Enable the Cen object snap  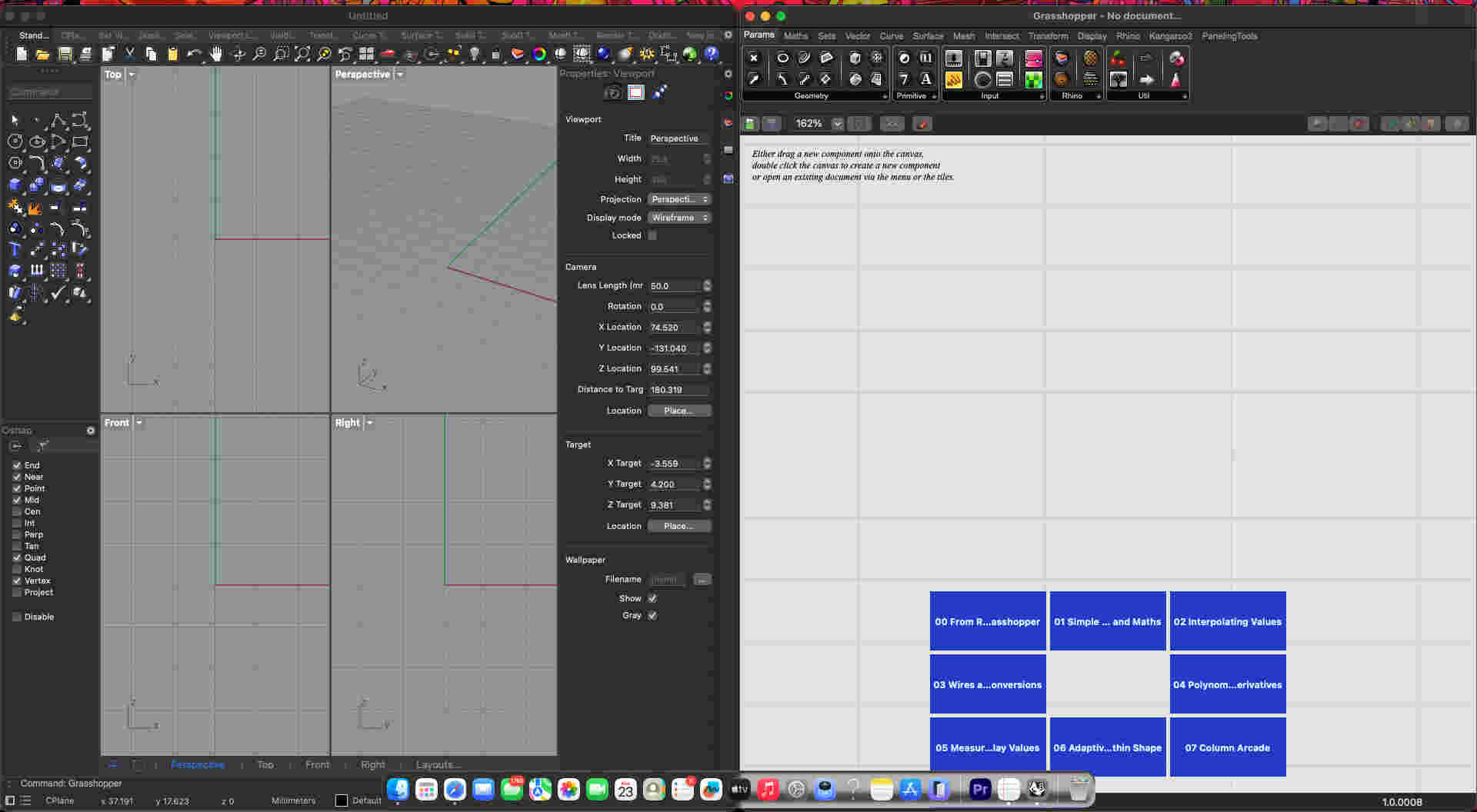click(x=17, y=511)
